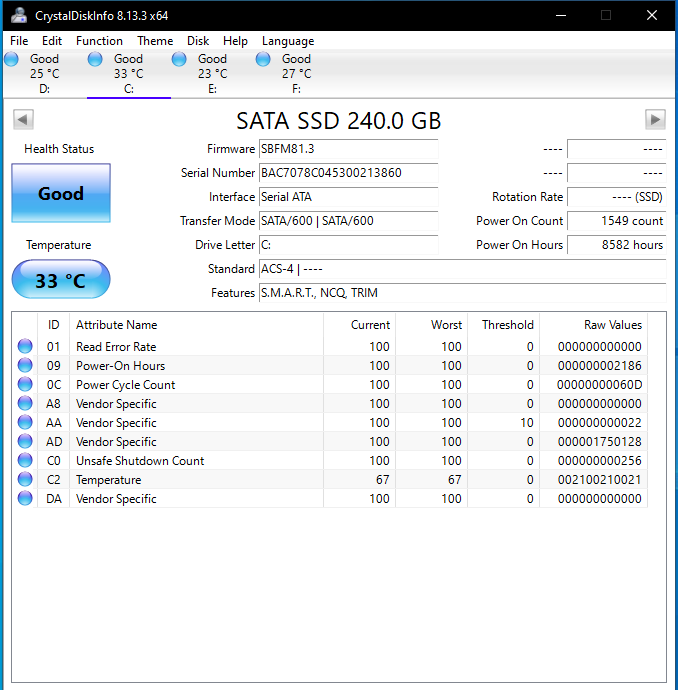
Task: Select the Power-On Hours attribute name
Action: pos(121,366)
